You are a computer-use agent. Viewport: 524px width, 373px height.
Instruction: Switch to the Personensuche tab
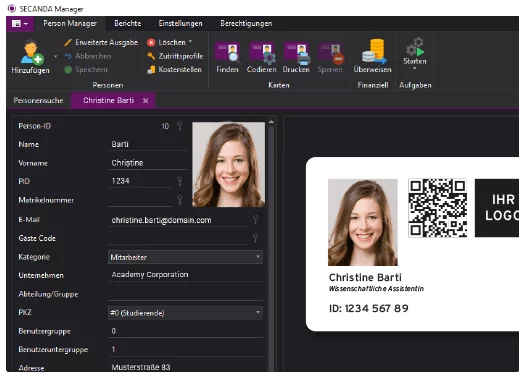click(38, 100)
